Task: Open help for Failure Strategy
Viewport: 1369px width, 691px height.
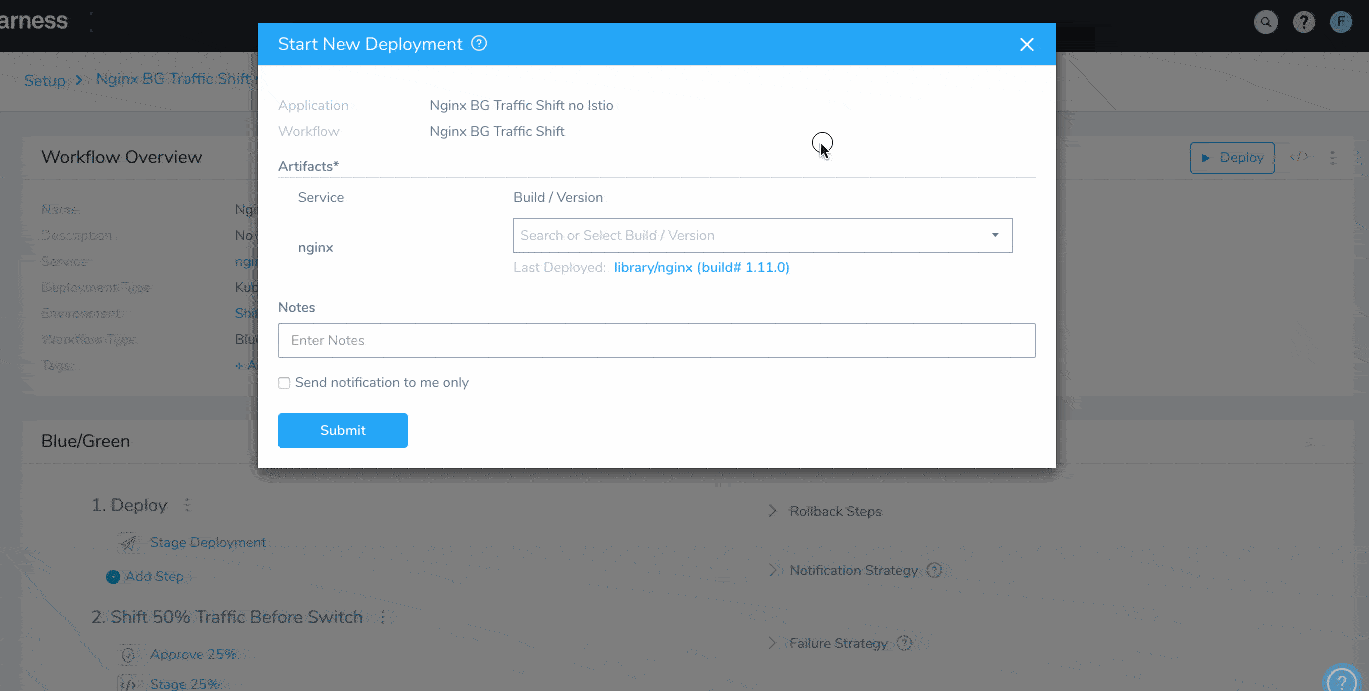Action: point(904,643)
